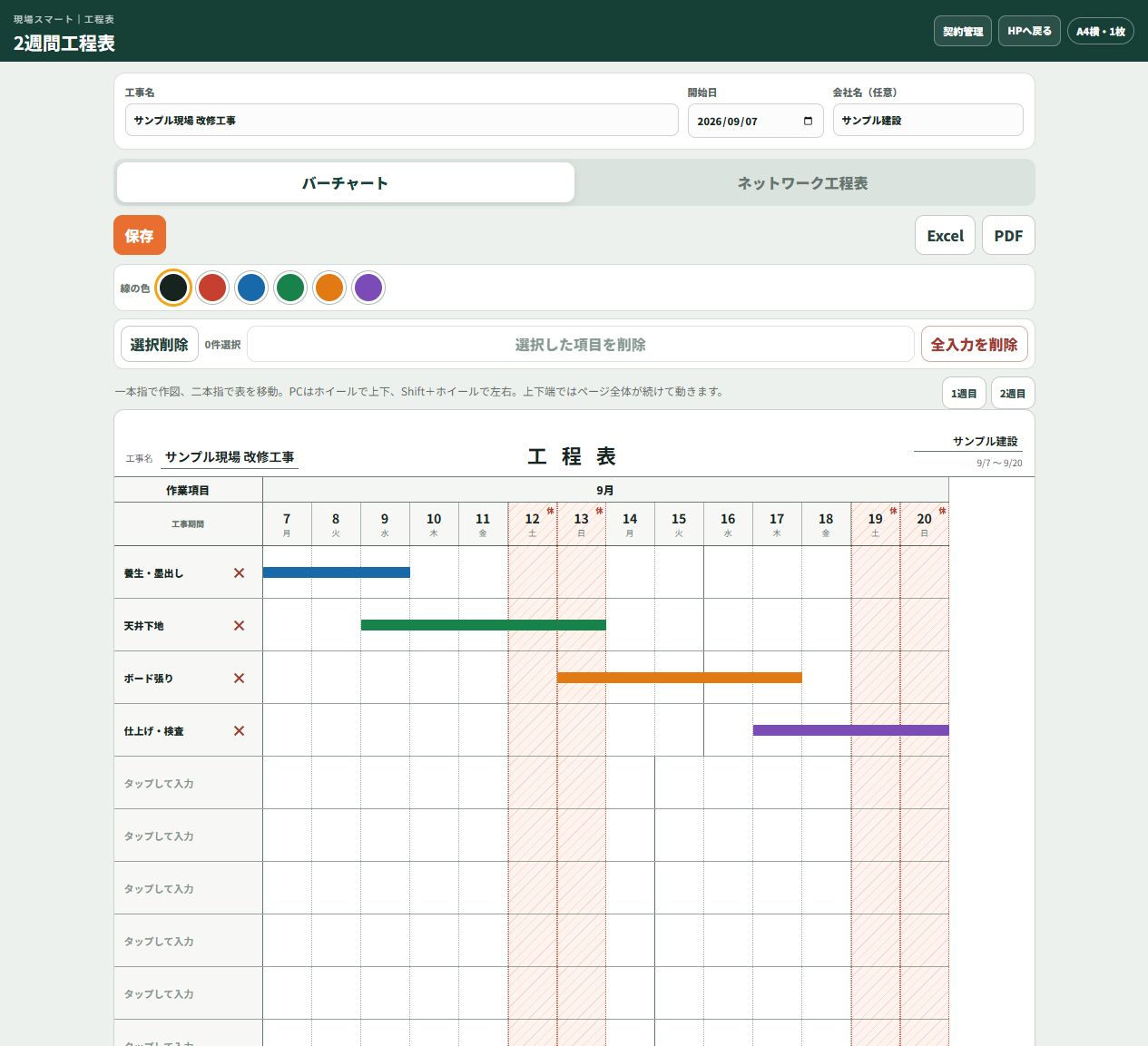Click the A4横・1枚 page setting
The height and width of the screenshot is (1046, 1148).
click(x=1101, y=31)
